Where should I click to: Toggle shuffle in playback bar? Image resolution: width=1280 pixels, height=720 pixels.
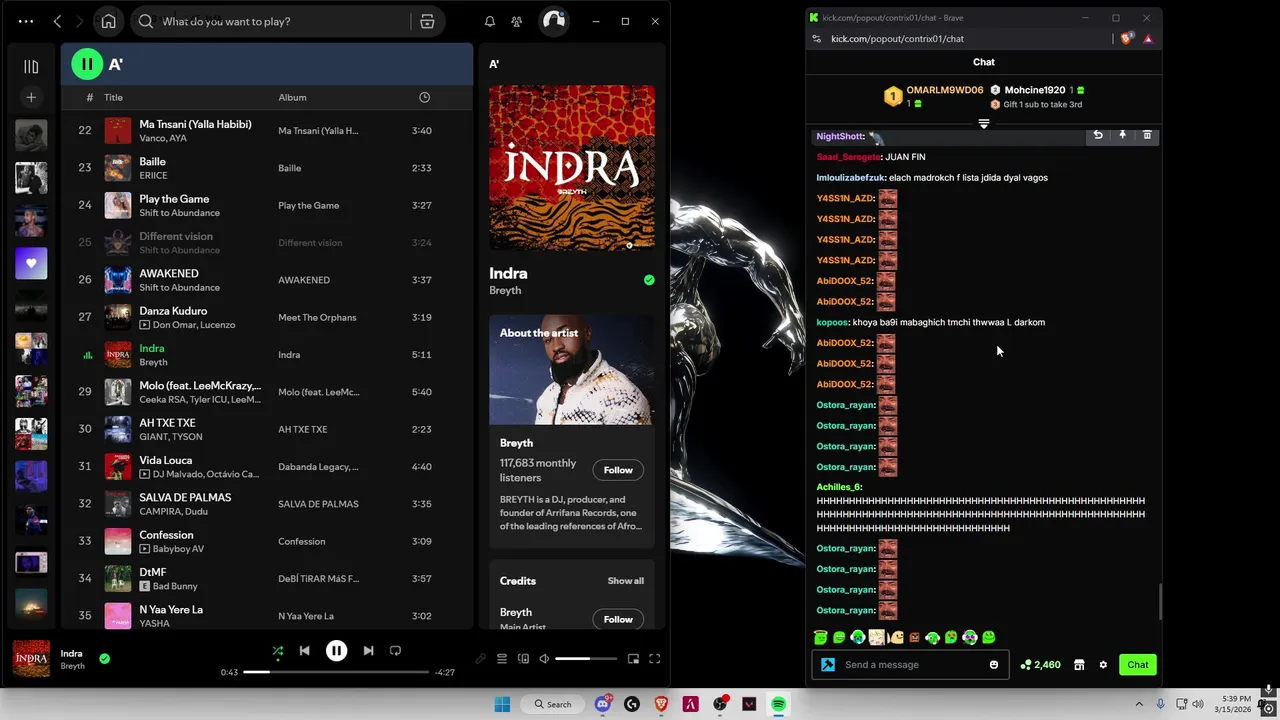click(277, 651)
